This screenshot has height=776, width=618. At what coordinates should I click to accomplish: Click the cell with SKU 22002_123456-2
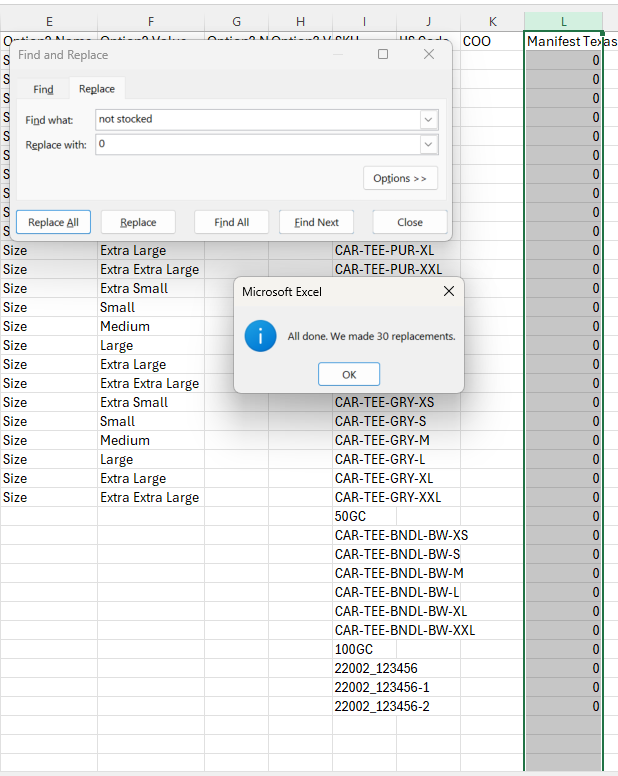[x=383, y=706]
